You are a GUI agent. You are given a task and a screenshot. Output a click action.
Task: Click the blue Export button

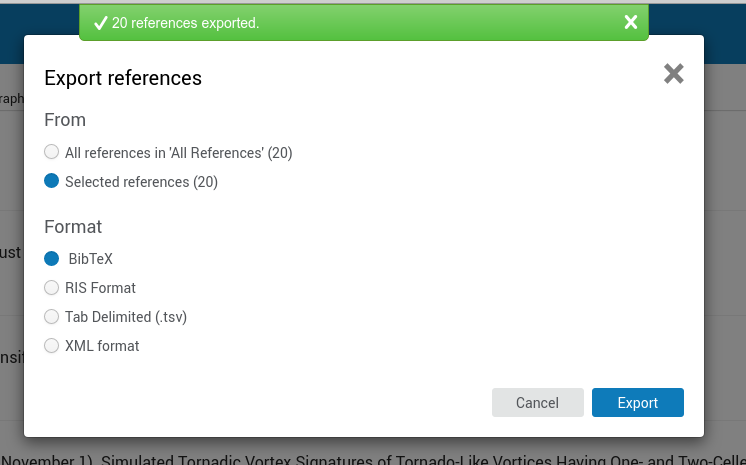[x=638, y=403]
